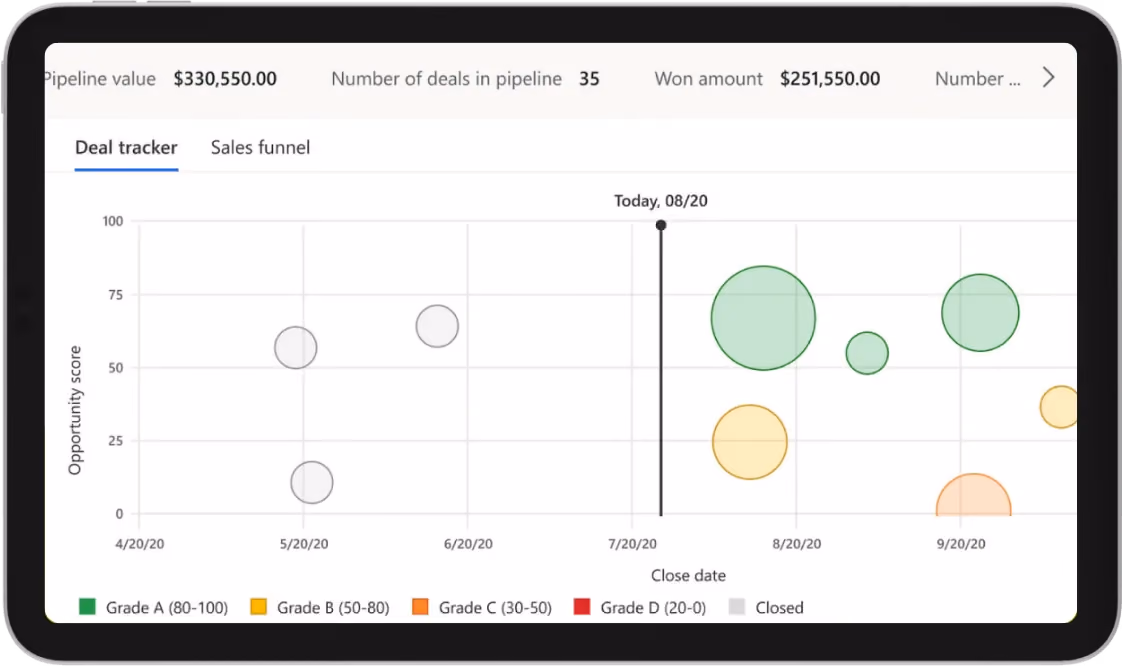Click the 100 score axis label
This screenshot has width=1122, height=666.
click(x=112, y=221)
